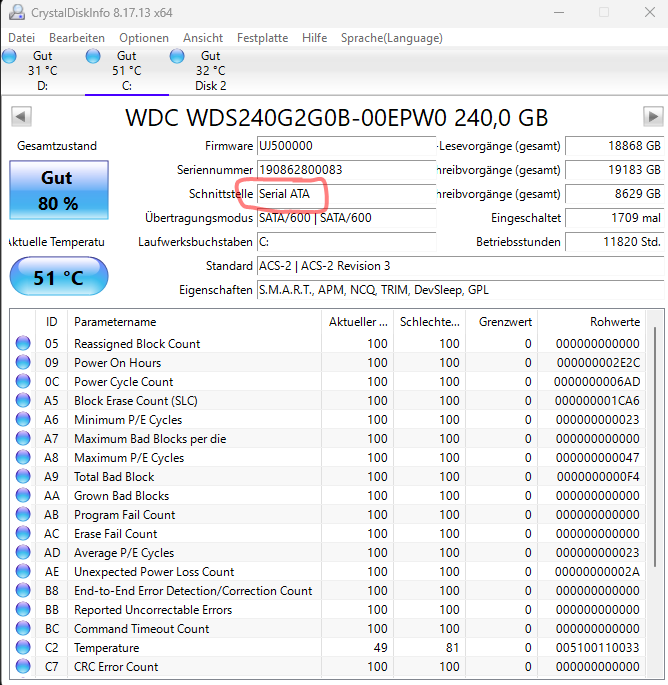The width and height of the screenshot is (668, 685).
Task: Select raw value 0000000006AD
Action: (x=597, y=382)
